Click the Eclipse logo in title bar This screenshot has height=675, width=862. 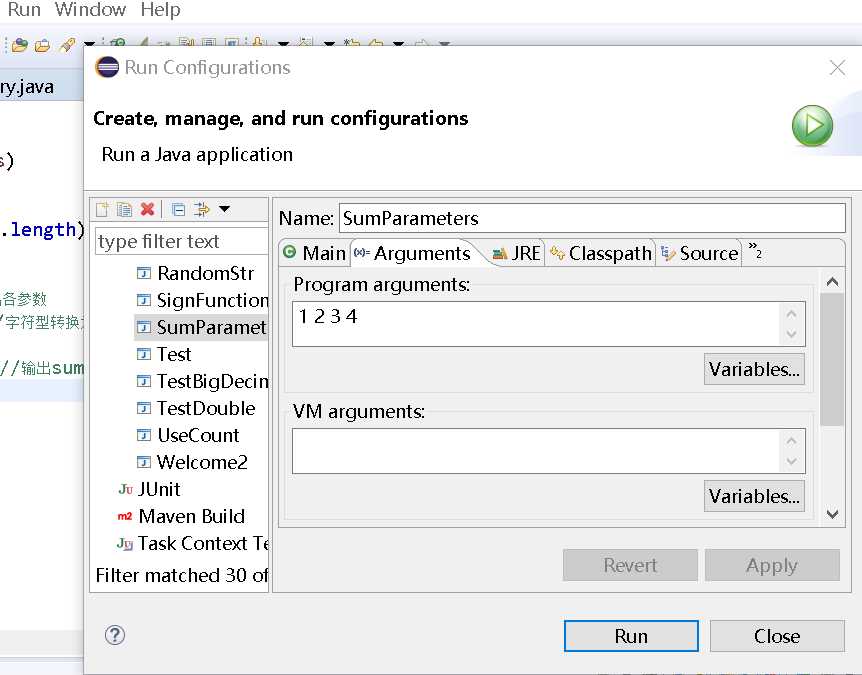pyautogui.click(x=107, y=68)
